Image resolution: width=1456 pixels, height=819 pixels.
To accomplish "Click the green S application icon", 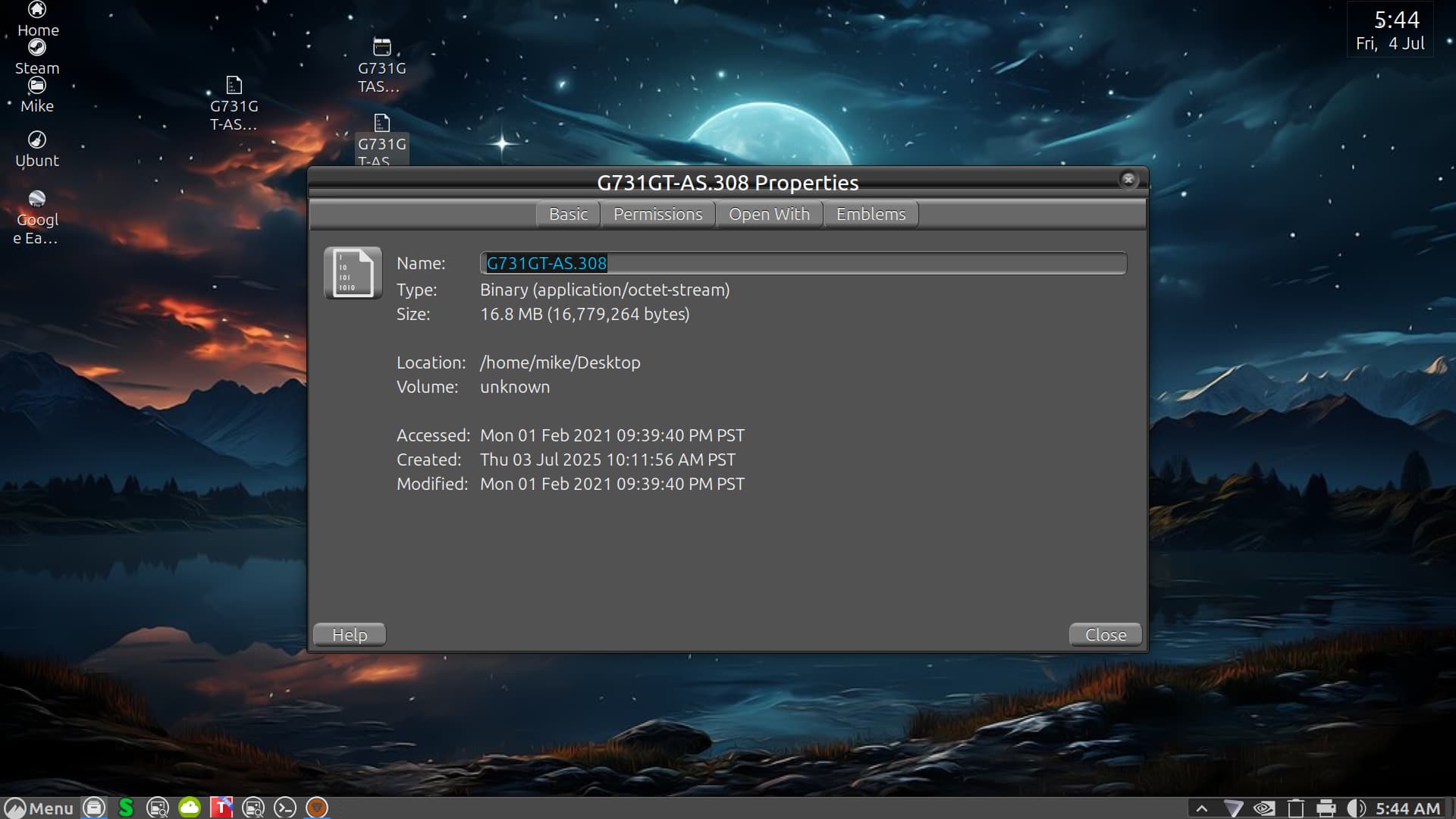I will [126, 808].
